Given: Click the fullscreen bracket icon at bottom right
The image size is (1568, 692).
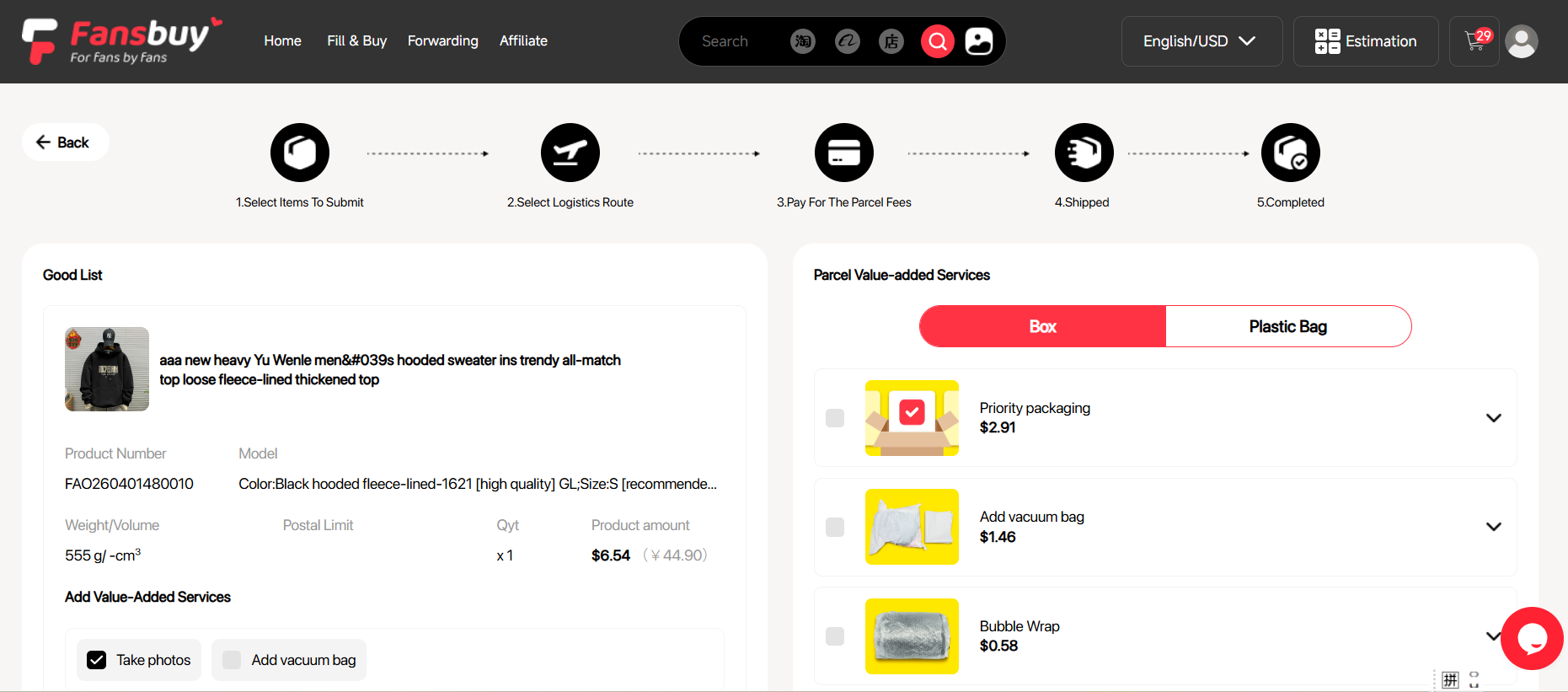Looking at the screenshot, I should click(1474, 679).
